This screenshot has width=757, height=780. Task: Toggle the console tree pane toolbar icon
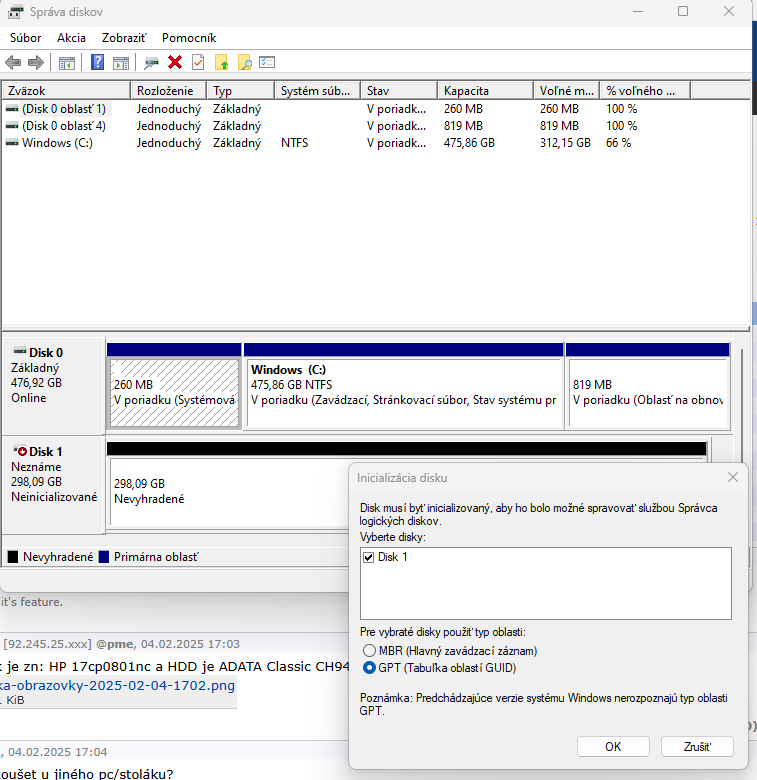(67, 63)
